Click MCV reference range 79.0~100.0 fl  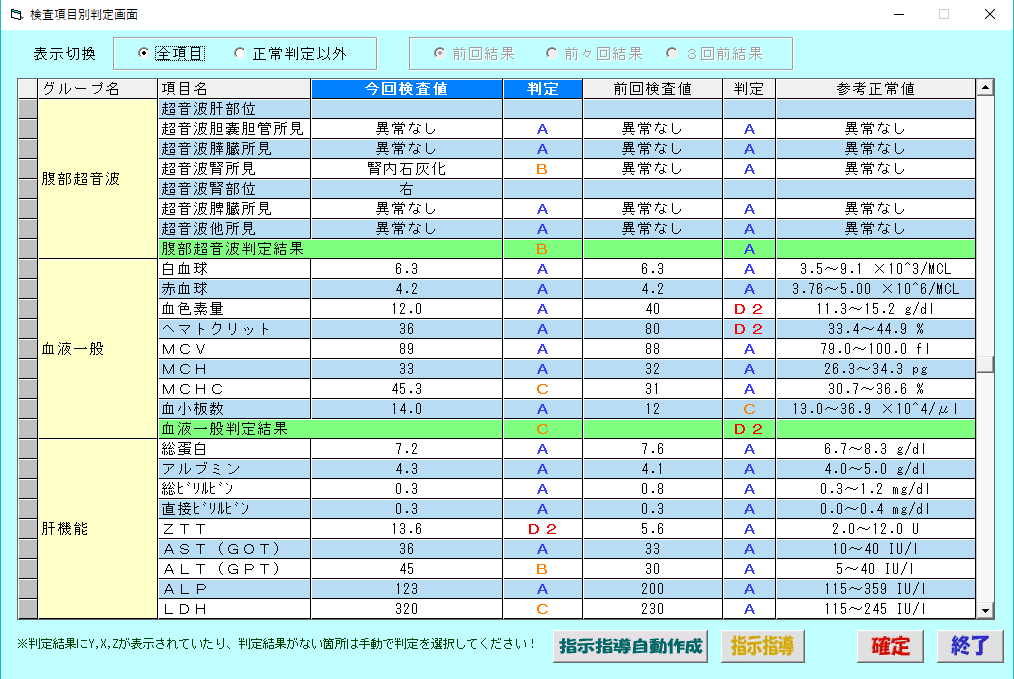tap(876, 349)
